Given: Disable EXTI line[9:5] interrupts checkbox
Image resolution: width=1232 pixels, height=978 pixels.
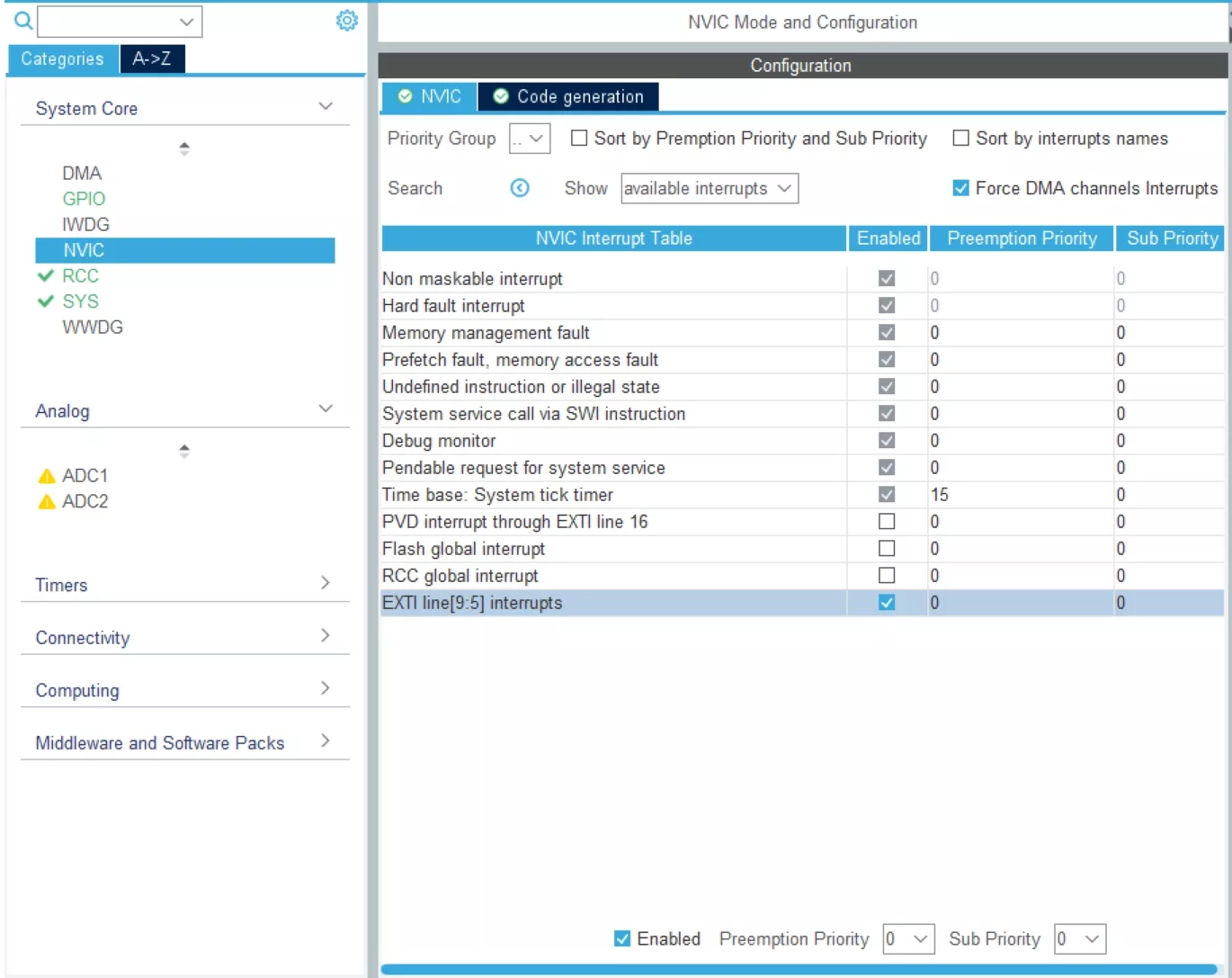Looking at the screenshot, I should point(887,603).
